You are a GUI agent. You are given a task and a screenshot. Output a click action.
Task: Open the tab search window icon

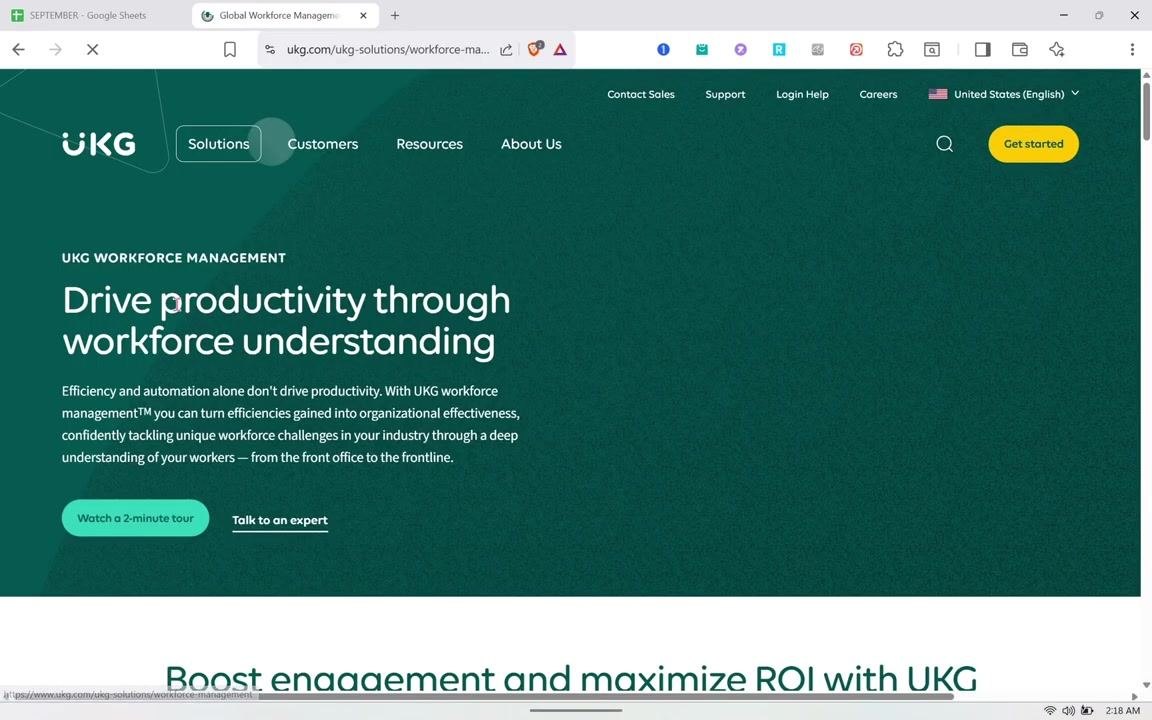tap(932, 49)
